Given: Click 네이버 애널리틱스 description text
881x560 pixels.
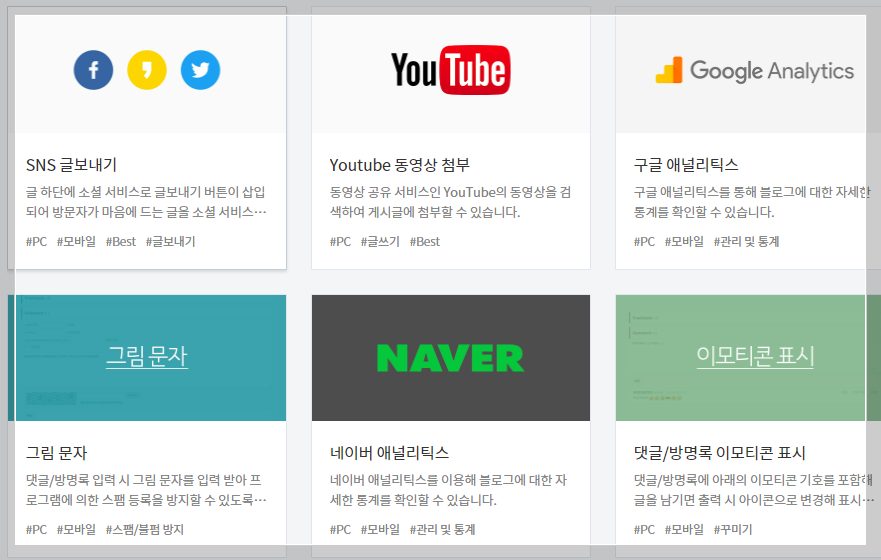Looking at the screenshot, I should (448, 490).
